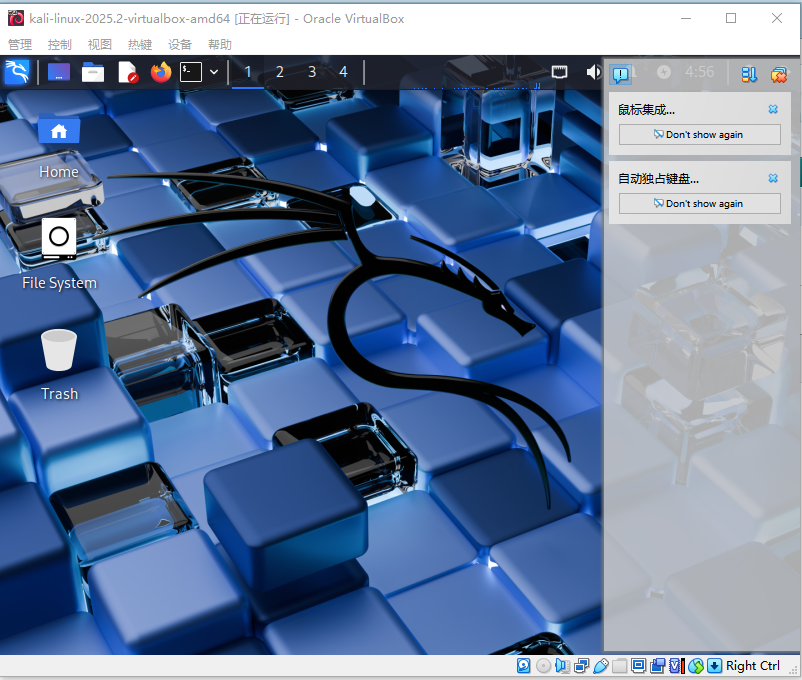Open the 帮助 menu

(220, 45)
